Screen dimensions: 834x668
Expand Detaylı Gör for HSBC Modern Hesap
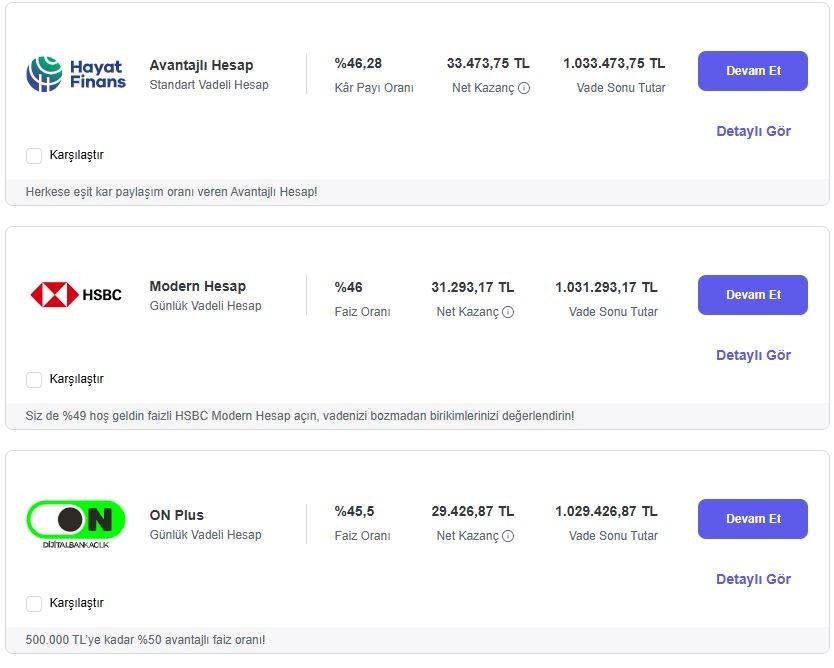pyautogui.click(x=753, y=355)
